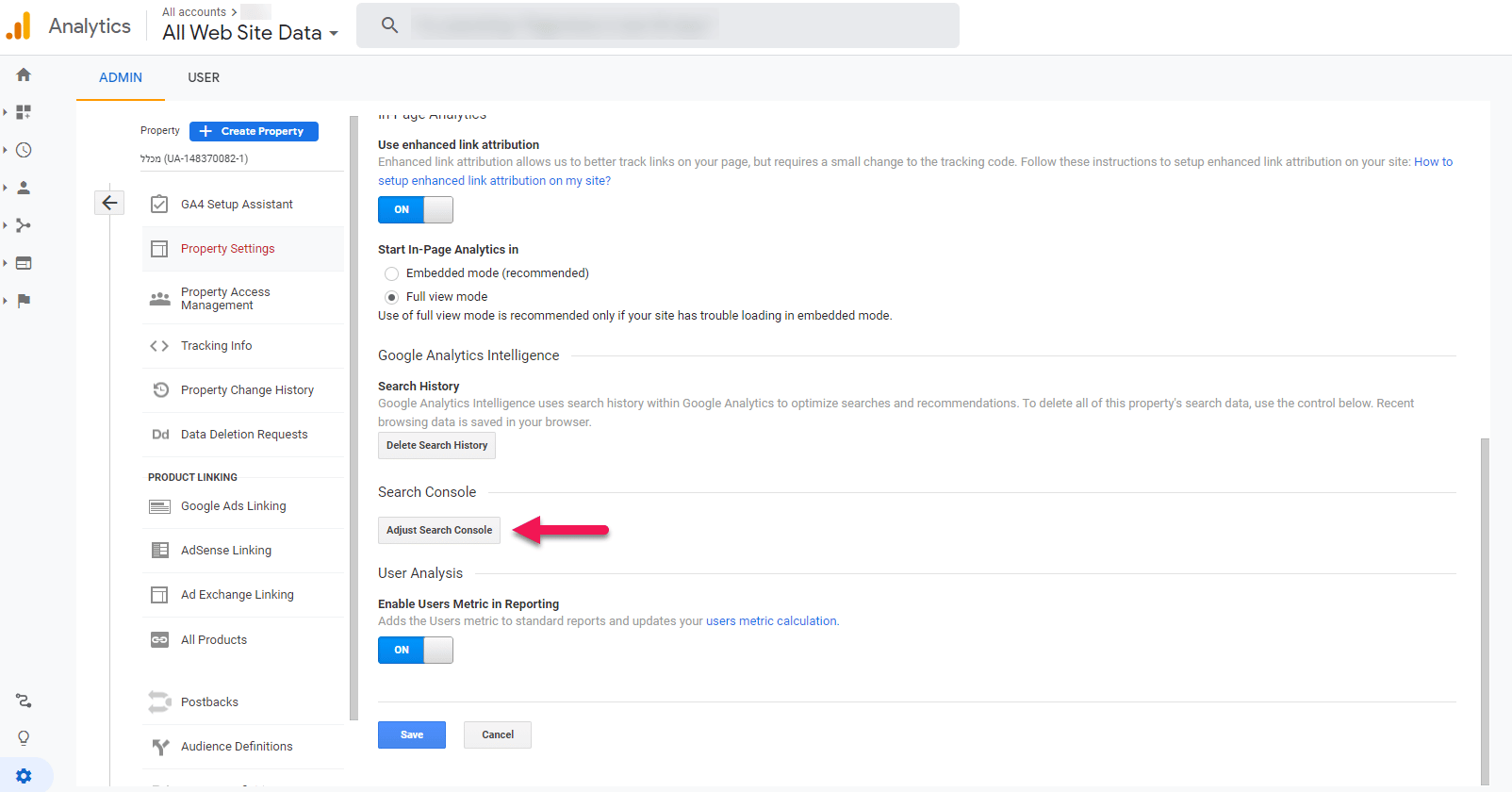Expand Behavior sidebar arrow
This screenshot has width=1512, height=792.
point(6,263)
